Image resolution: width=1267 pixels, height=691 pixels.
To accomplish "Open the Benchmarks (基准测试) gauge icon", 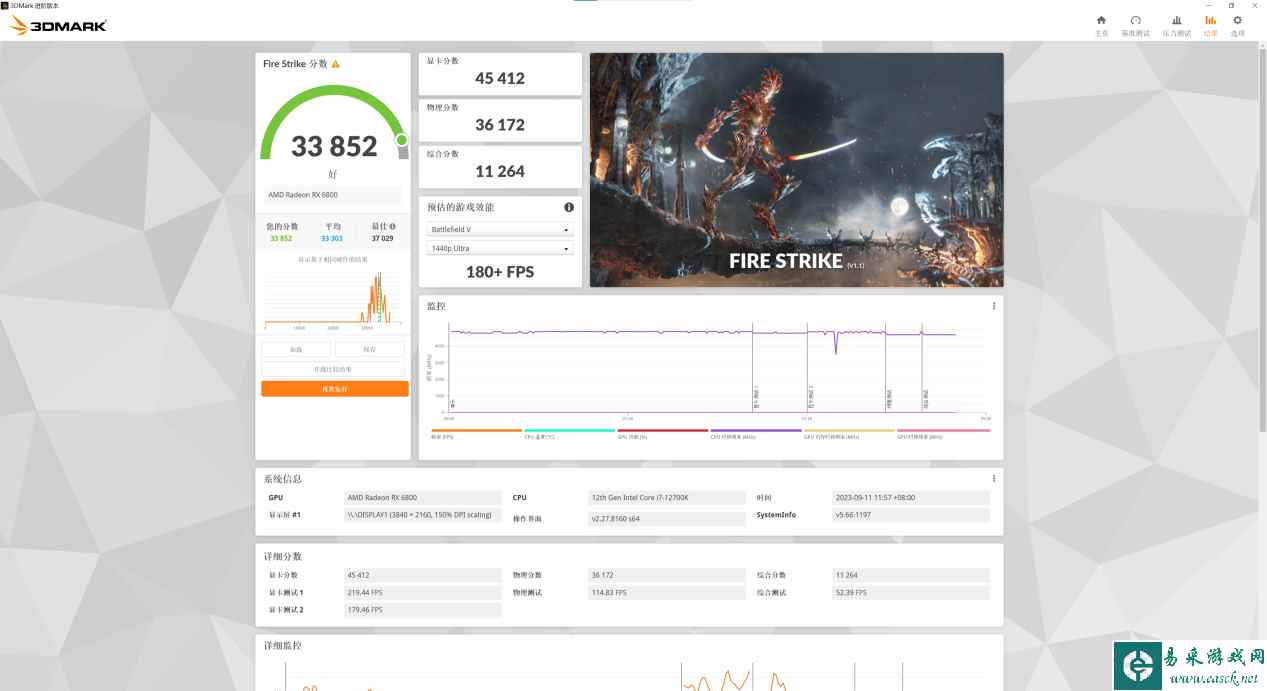I will [x=1135, y=20].
